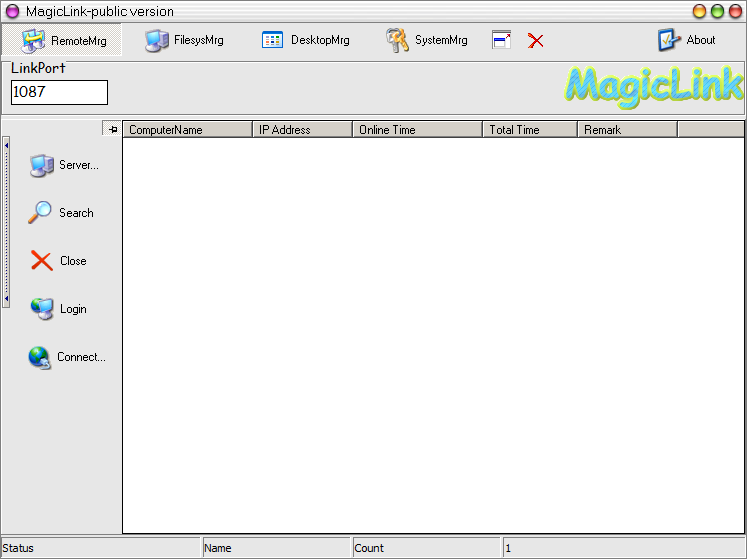The height and width of the screenshot is (559, 747).
Task: Switch to the RemoteMrg tab
Action: 62,40
